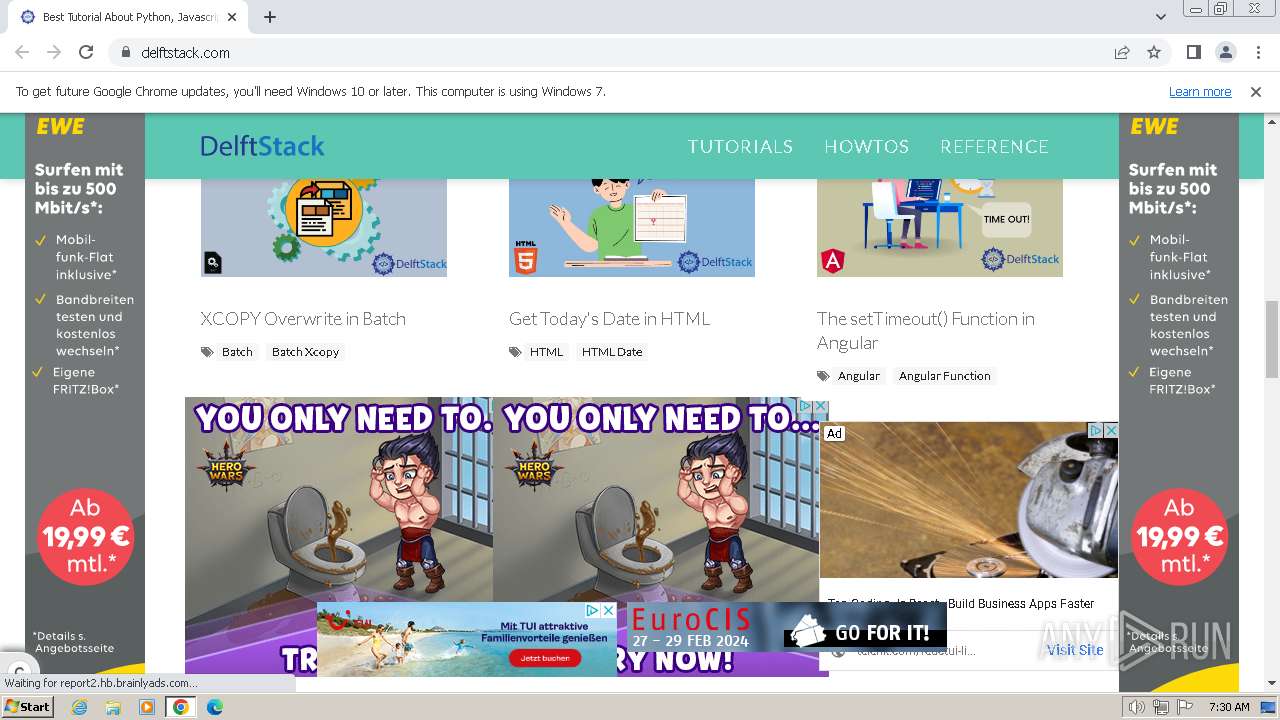Click the scrollbar down arrow
The height and width of the screenshot is (720, 1280).
coord(1272,684)
